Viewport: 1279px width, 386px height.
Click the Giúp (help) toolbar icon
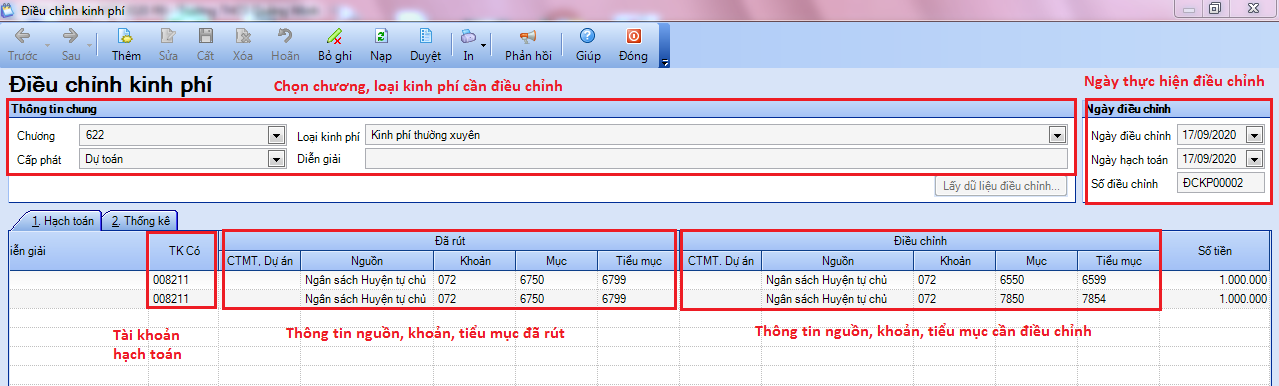588,36
